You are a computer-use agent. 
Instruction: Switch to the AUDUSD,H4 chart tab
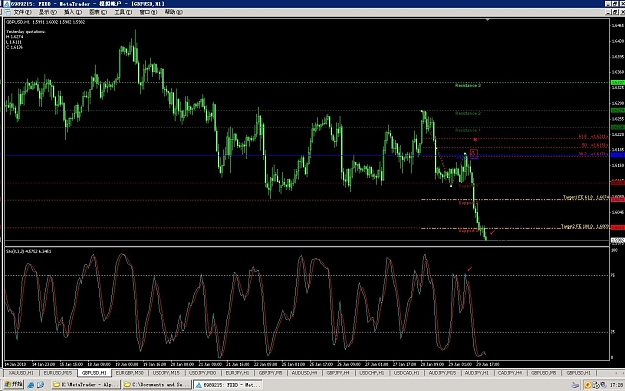tap(305, 373)
